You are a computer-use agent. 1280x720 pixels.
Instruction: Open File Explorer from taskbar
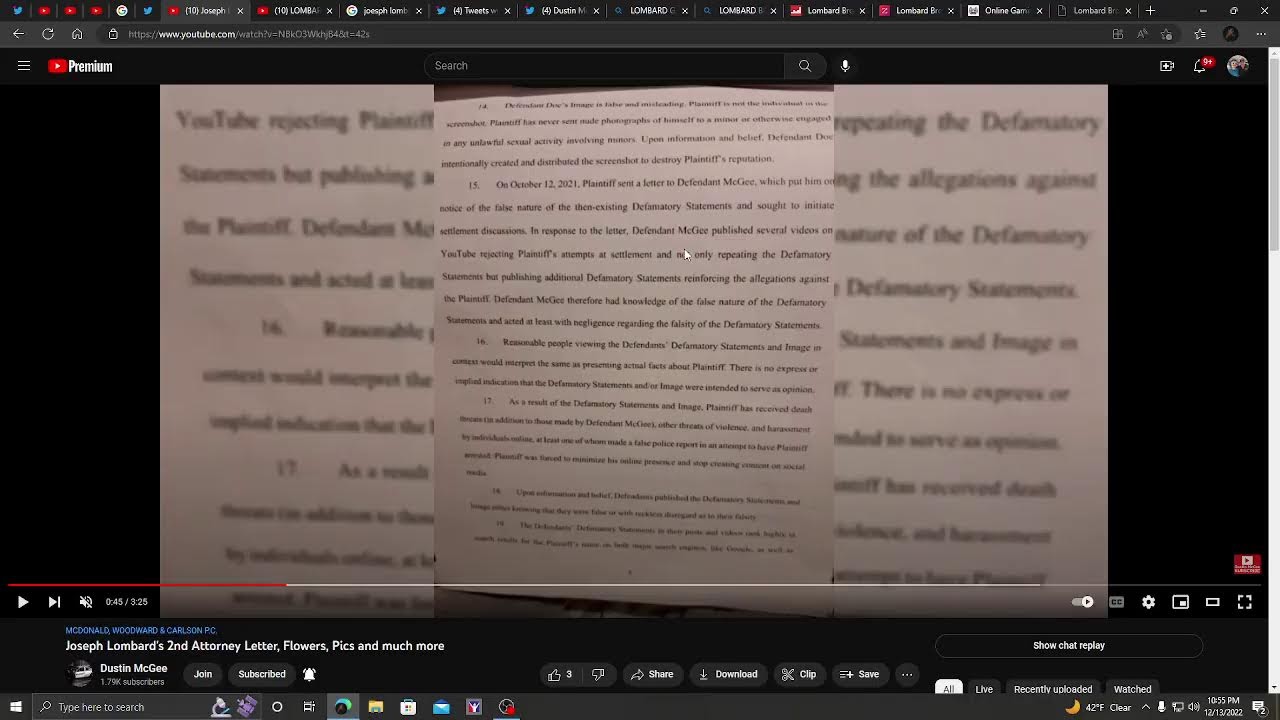click(x=376, y=707)
